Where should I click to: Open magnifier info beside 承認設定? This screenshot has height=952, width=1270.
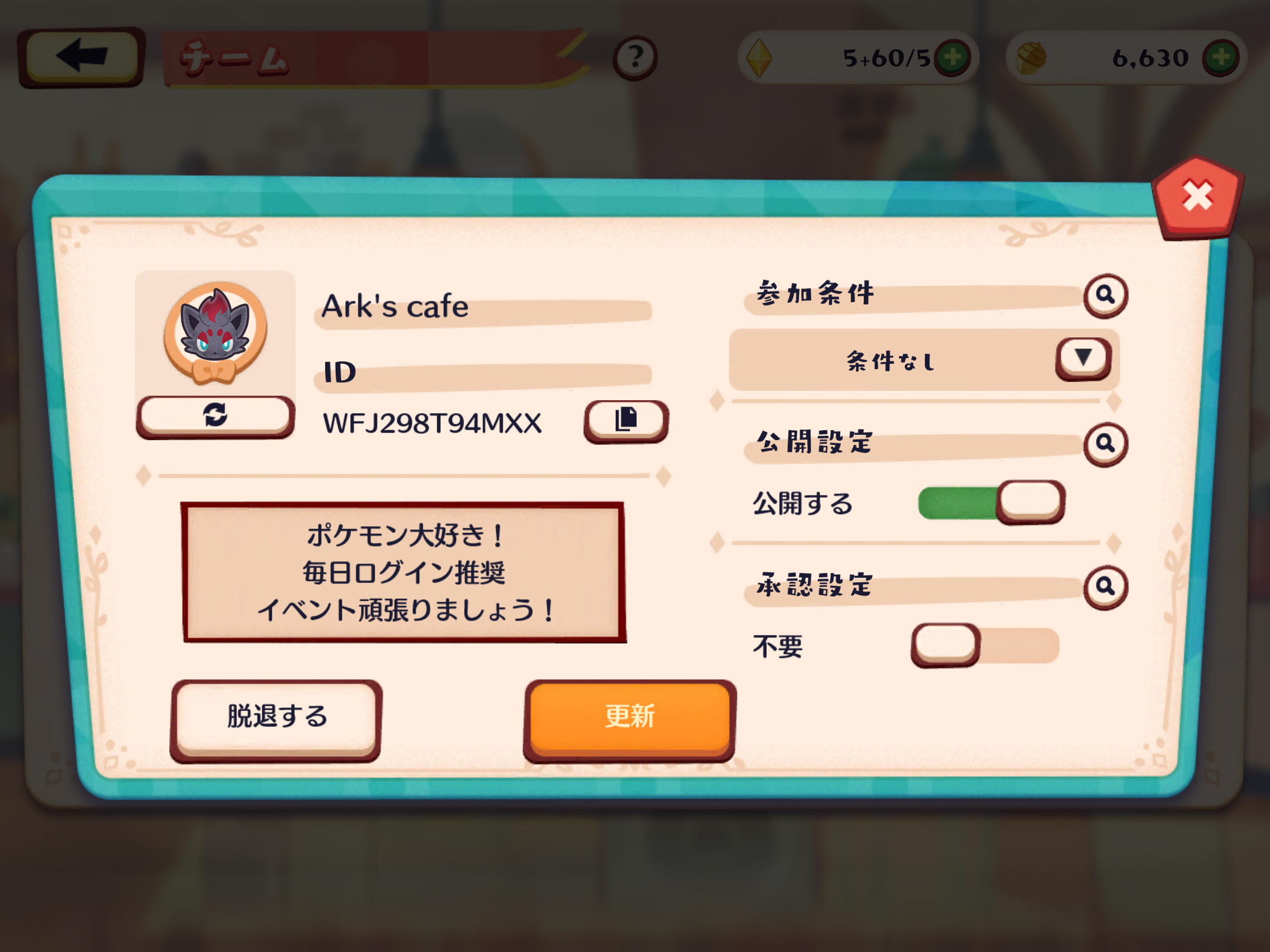pos(1105,587)
